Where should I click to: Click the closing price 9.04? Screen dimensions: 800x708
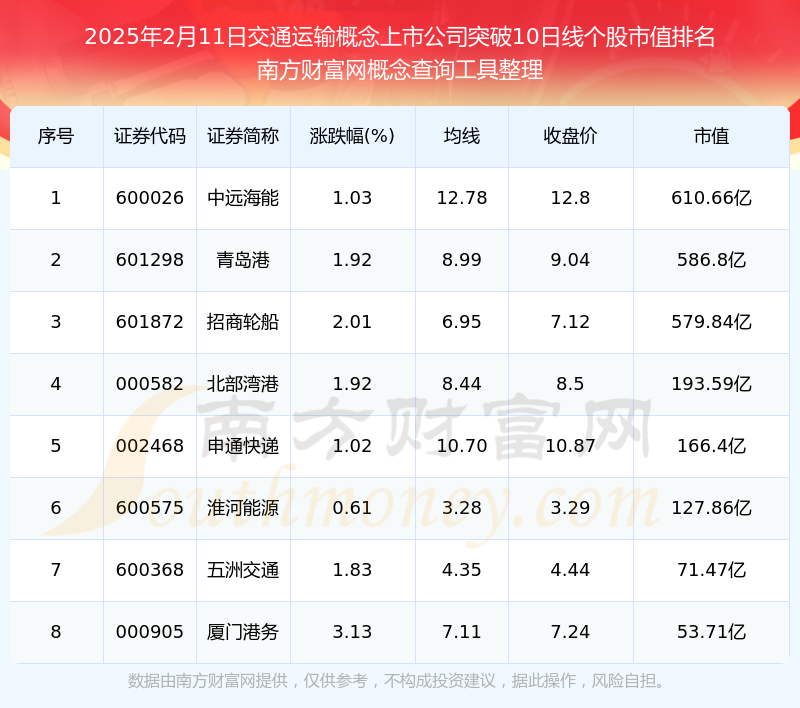coord(570,260)
